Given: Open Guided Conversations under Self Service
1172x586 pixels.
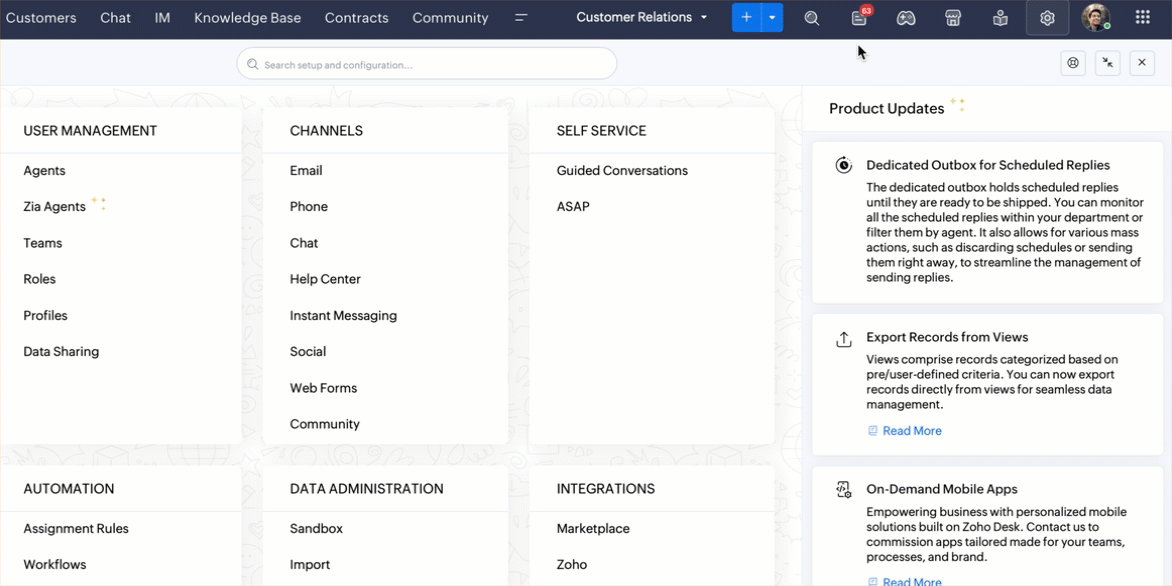Looking at the screenshot, I should pyautogui.click(x=622, y=171).
